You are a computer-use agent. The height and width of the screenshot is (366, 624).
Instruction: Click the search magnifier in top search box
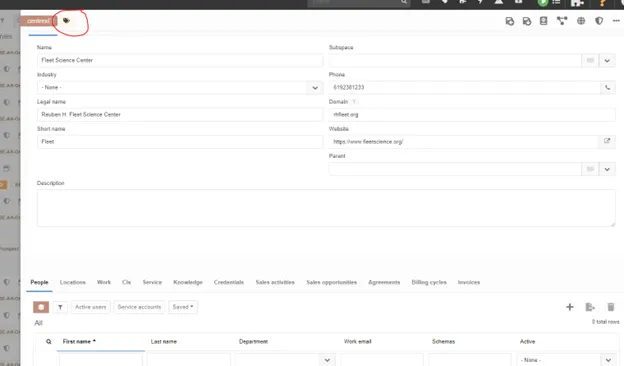click(x=404, y=2)
